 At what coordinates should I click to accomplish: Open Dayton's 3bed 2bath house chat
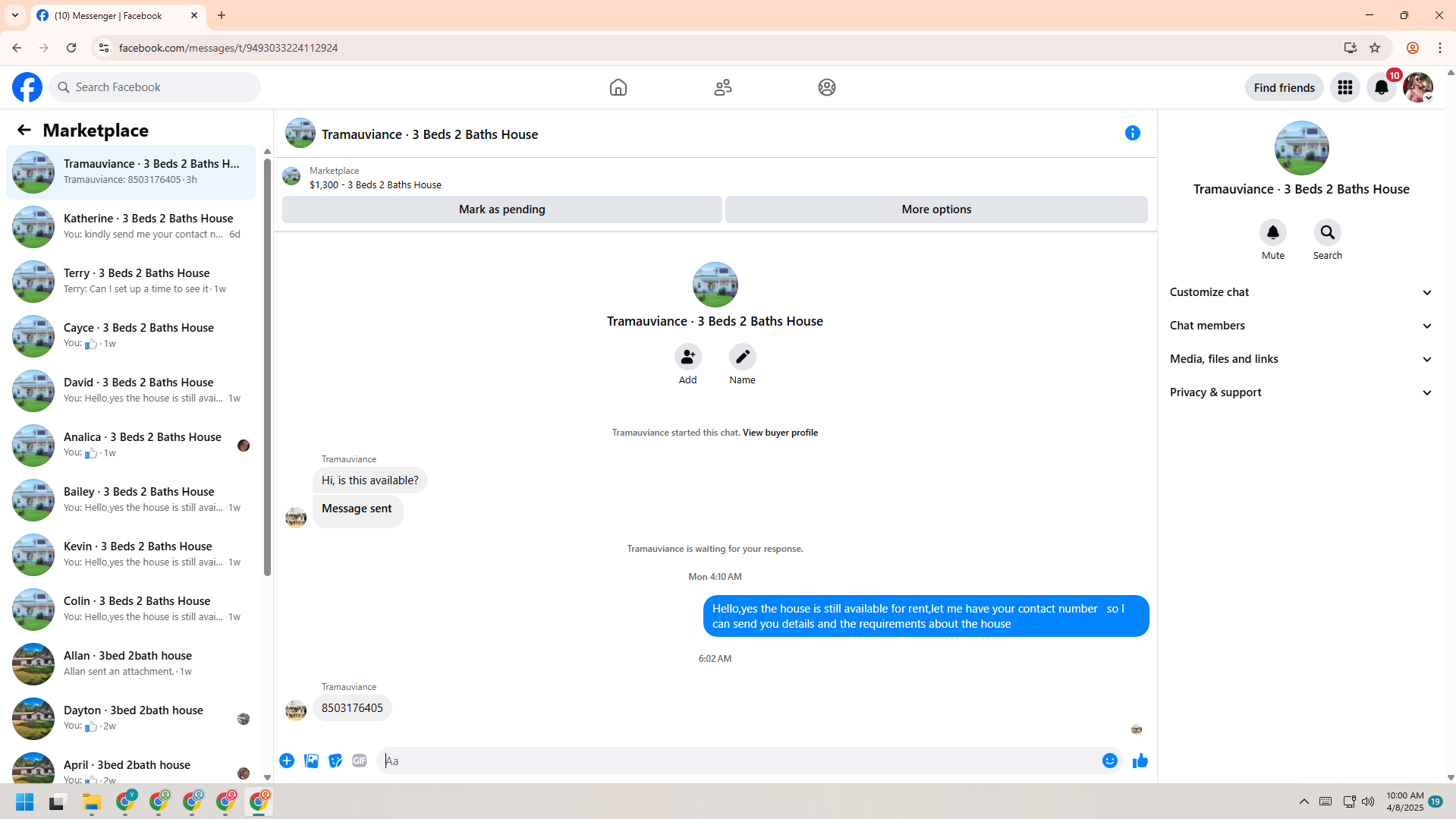(x=131, y=718)
